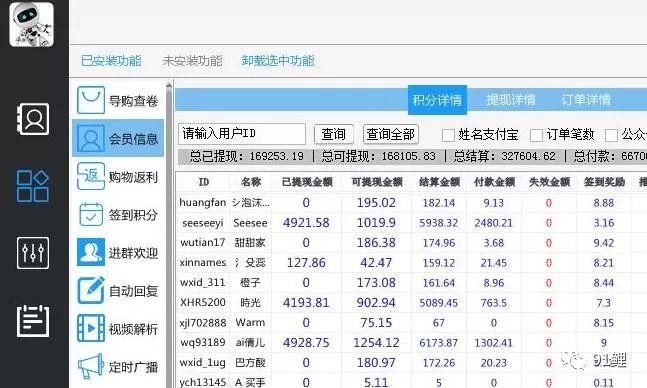Select the 定时广播 megaphone icon

(91, 366)
